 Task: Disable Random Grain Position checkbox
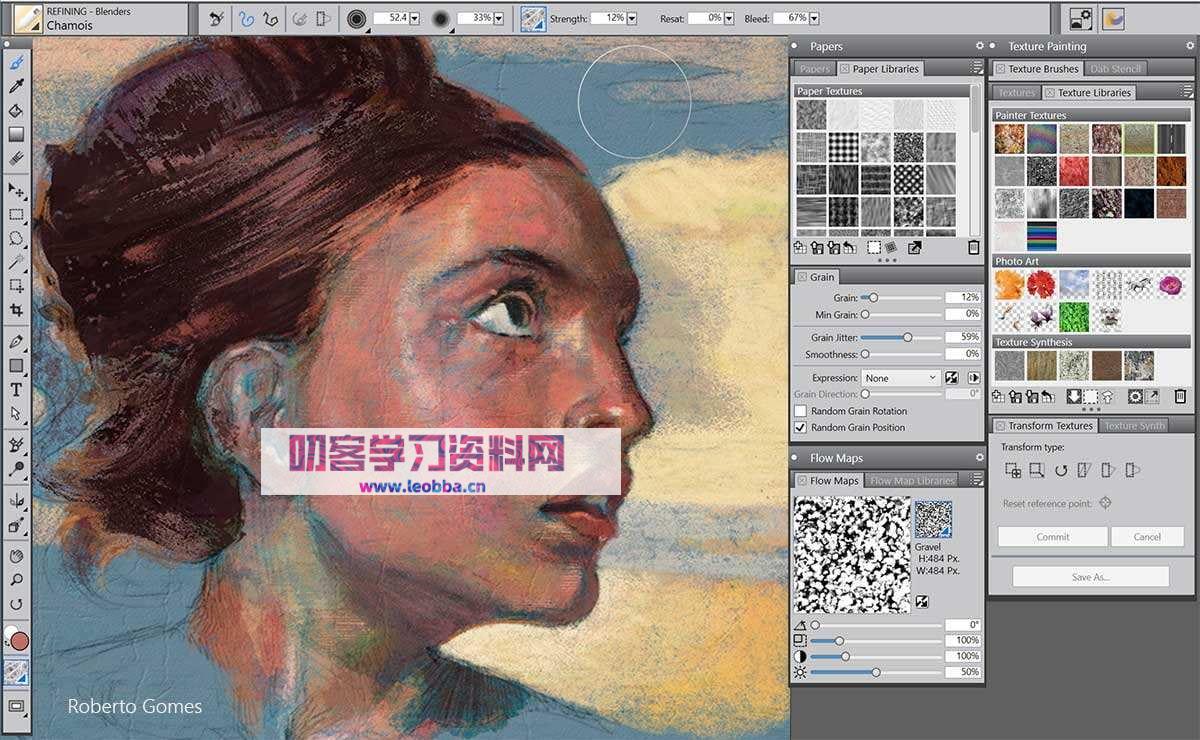(800, 427)
